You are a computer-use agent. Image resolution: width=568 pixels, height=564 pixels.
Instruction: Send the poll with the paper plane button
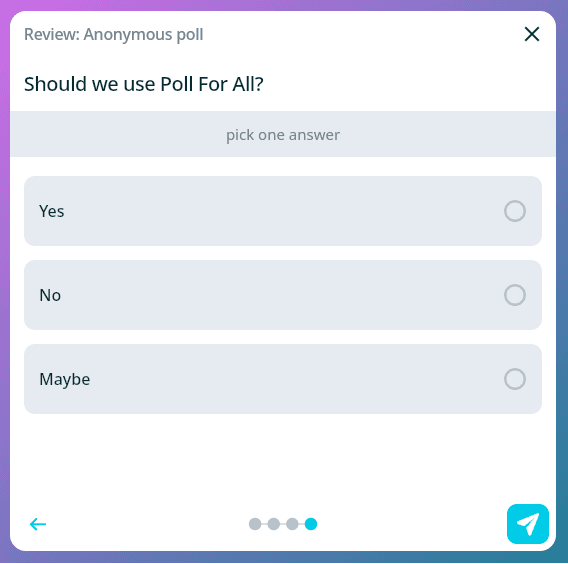(x=527, y=524)
